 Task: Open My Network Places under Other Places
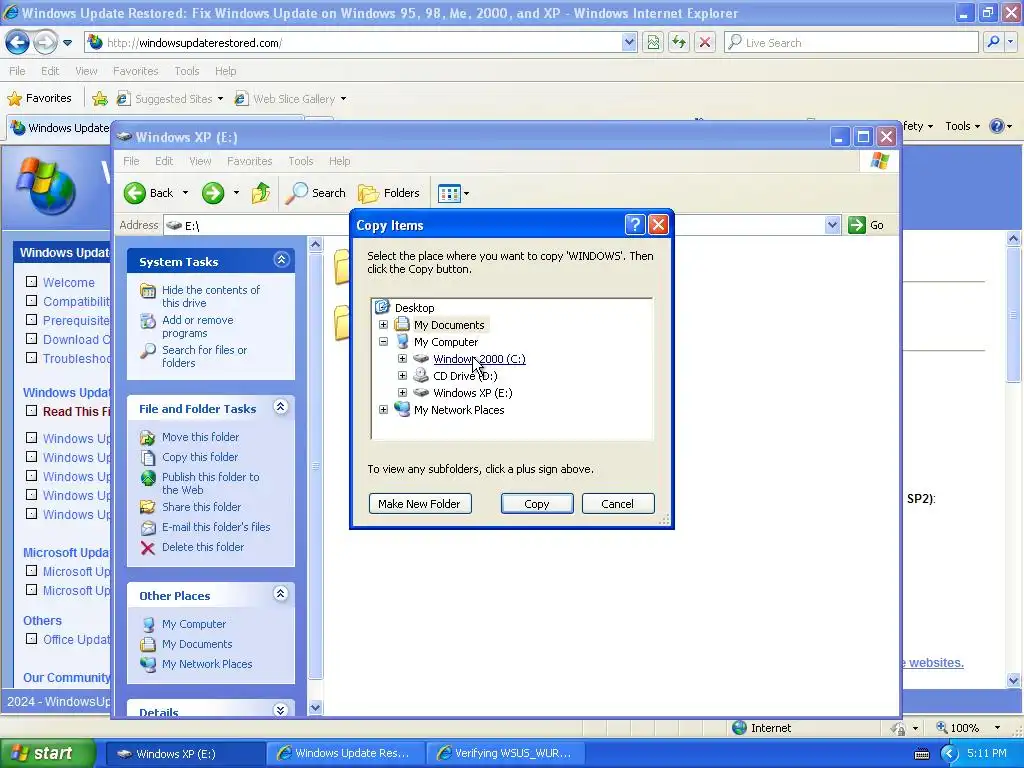point(206,664)
